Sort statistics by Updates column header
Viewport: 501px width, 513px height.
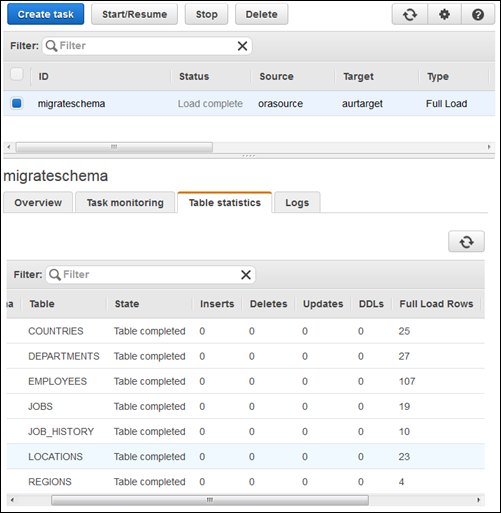(x=323, y=304)
